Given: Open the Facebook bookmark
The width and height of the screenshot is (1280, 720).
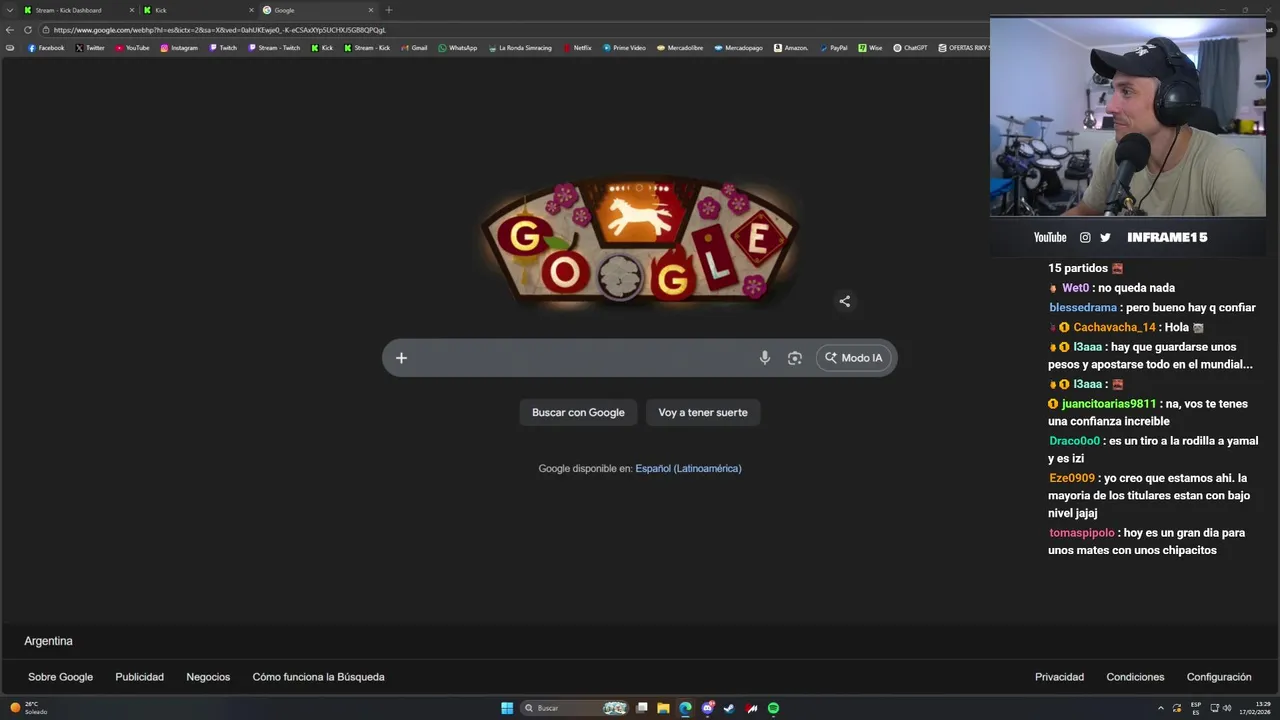Looking at the screenshot, I should 46,48.
